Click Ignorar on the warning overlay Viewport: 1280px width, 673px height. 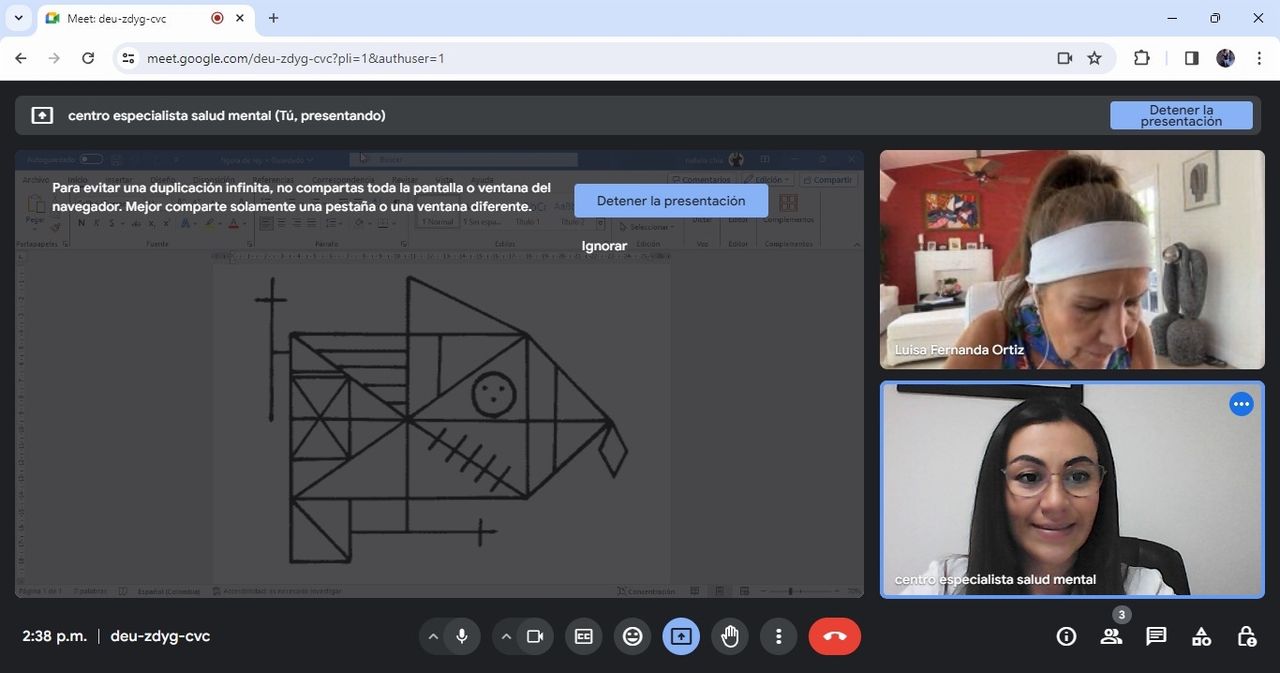click(604, 246)
